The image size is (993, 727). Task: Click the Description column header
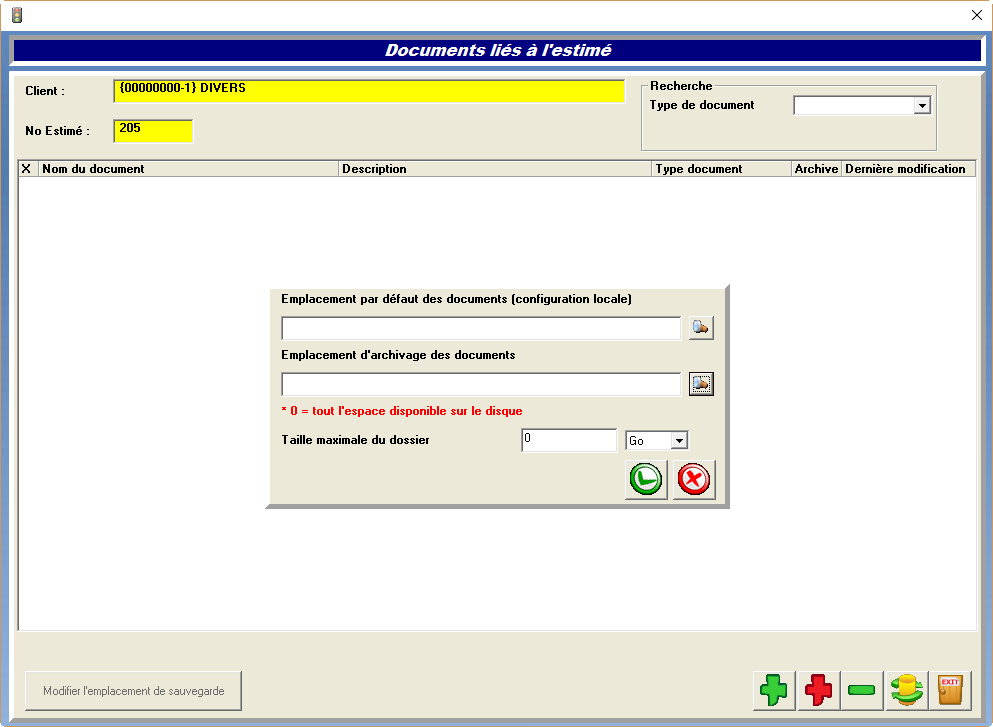click(495, 169)
